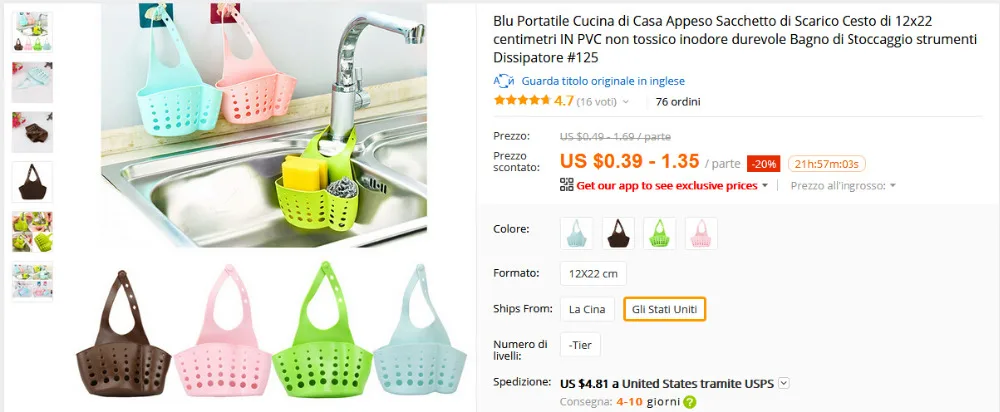Choose the green basket color option
Image resolution: width=1000 pixels, height=412 pixels.
click(x=659, y=233)
